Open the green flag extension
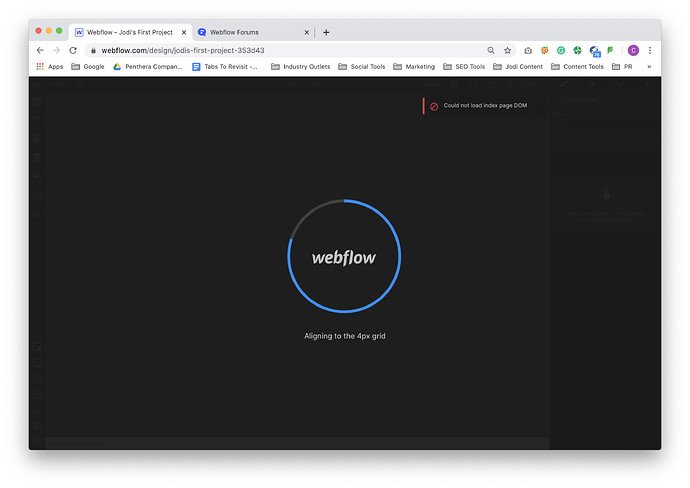Viewport: 690px width, 488px height. click(610, 51)
